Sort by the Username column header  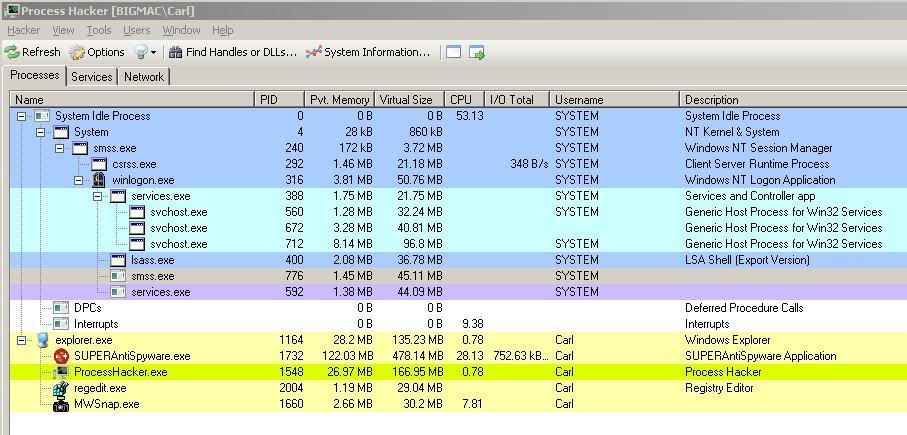(x=614, y=99)
